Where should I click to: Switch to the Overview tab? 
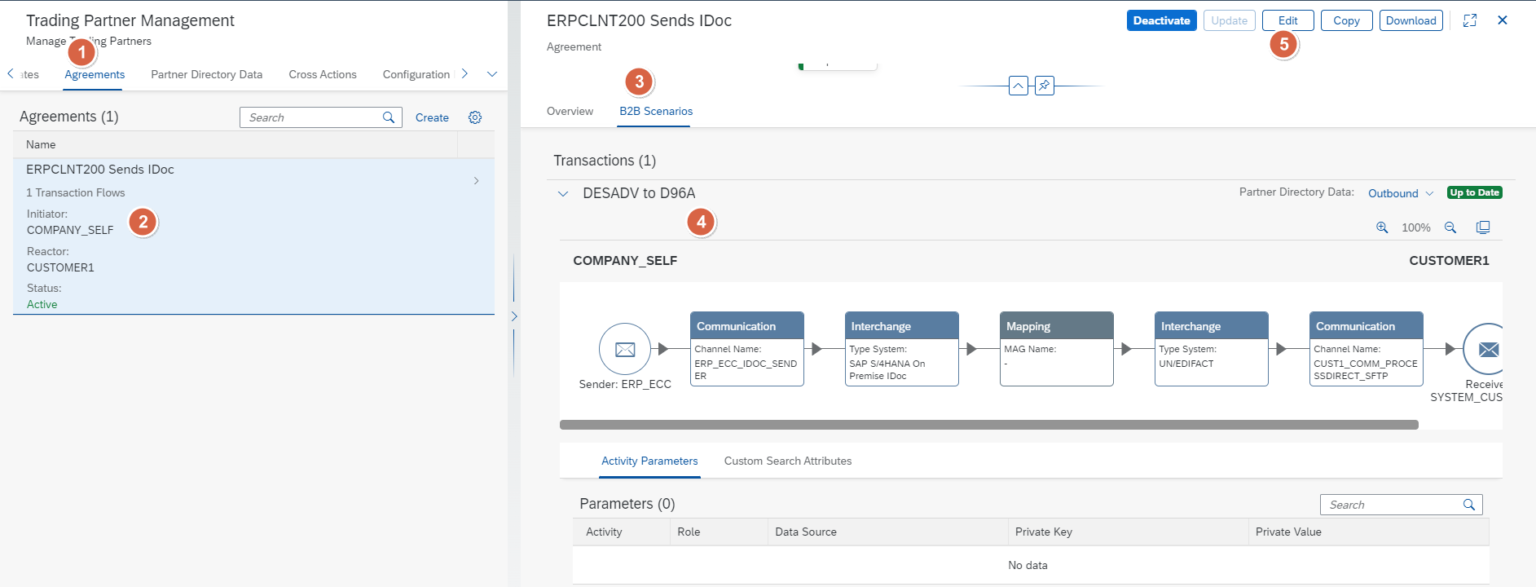[x=570, y=111]
